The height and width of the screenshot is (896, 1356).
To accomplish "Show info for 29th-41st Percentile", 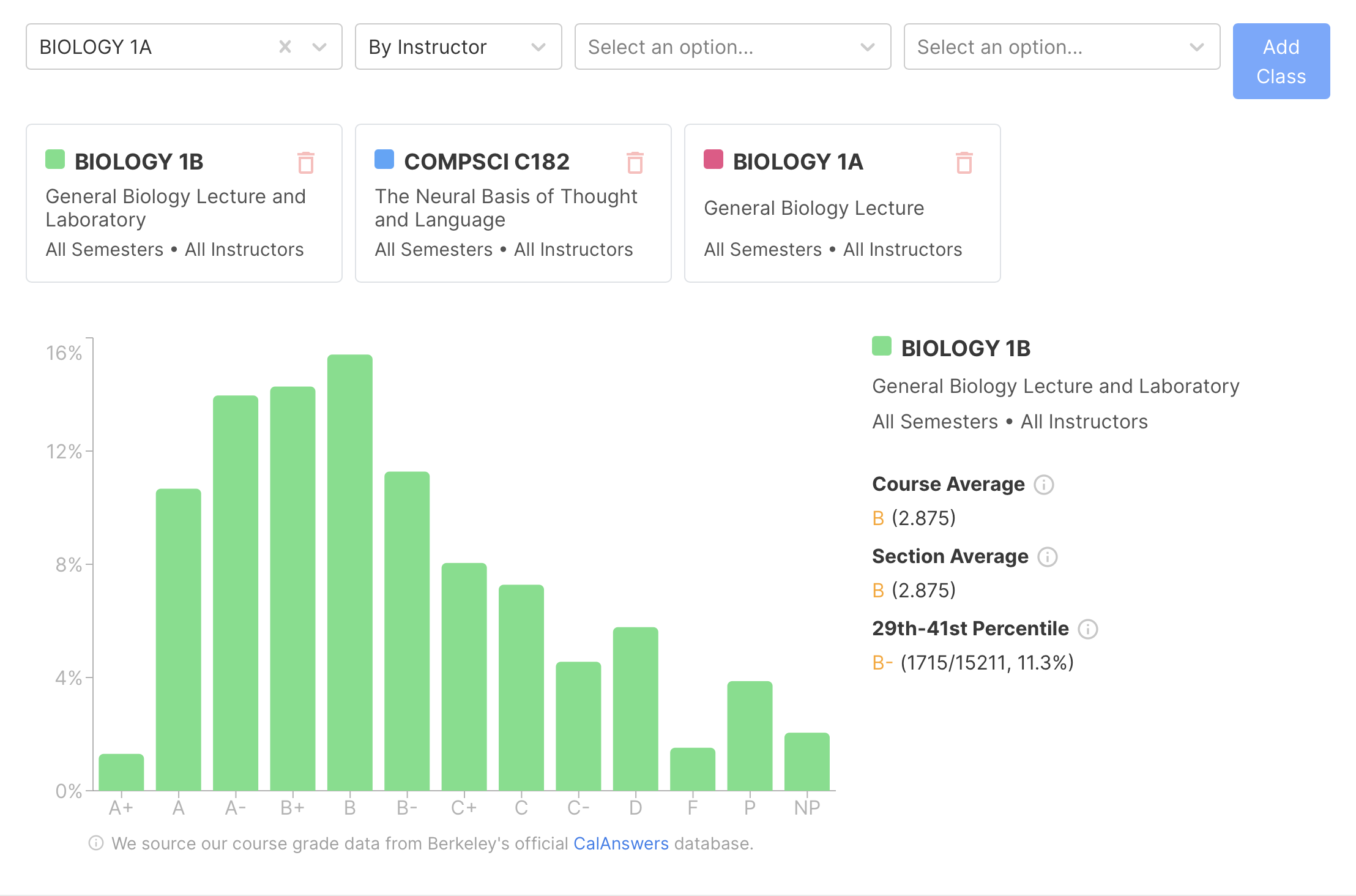I will point(1087,629).
